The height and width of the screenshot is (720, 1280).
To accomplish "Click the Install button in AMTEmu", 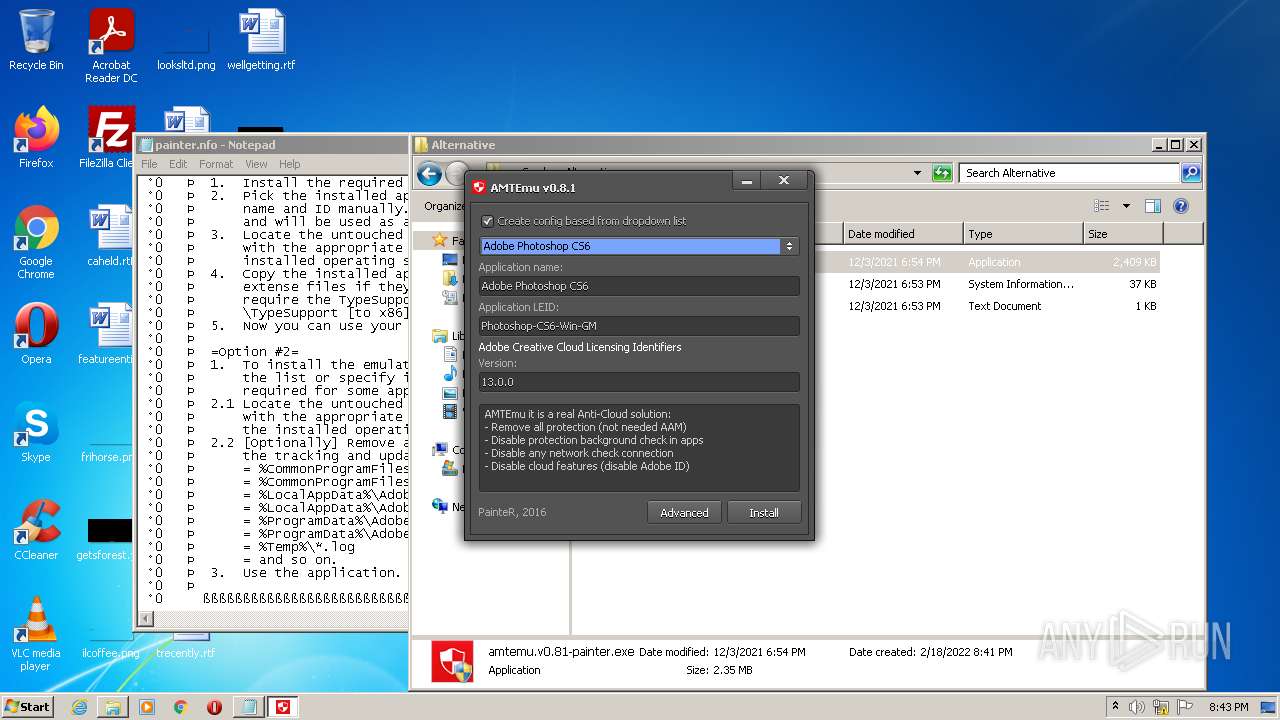I will coord(764,512).
